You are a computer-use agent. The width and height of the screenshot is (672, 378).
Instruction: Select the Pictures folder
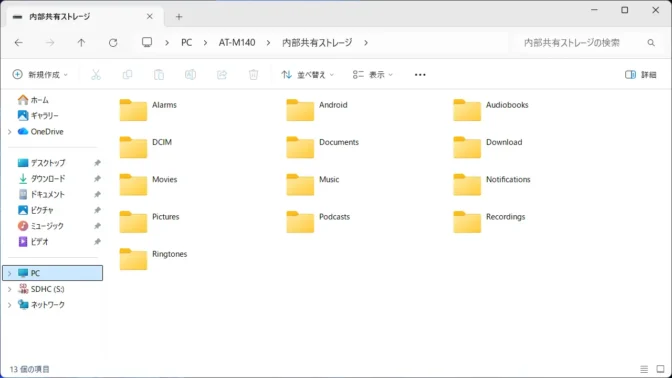coord(150,222)
